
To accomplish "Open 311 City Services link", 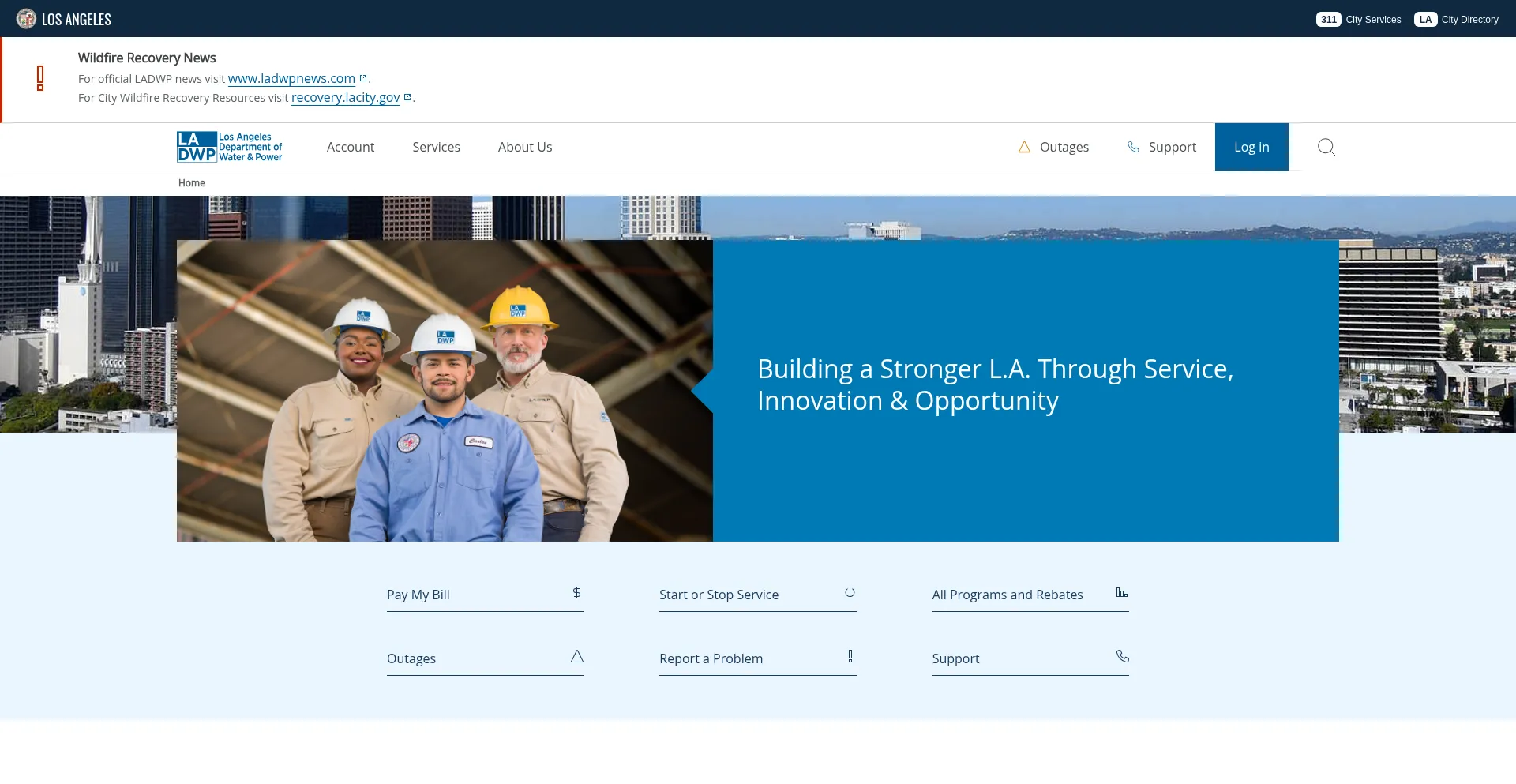I will pos(1359,20).
